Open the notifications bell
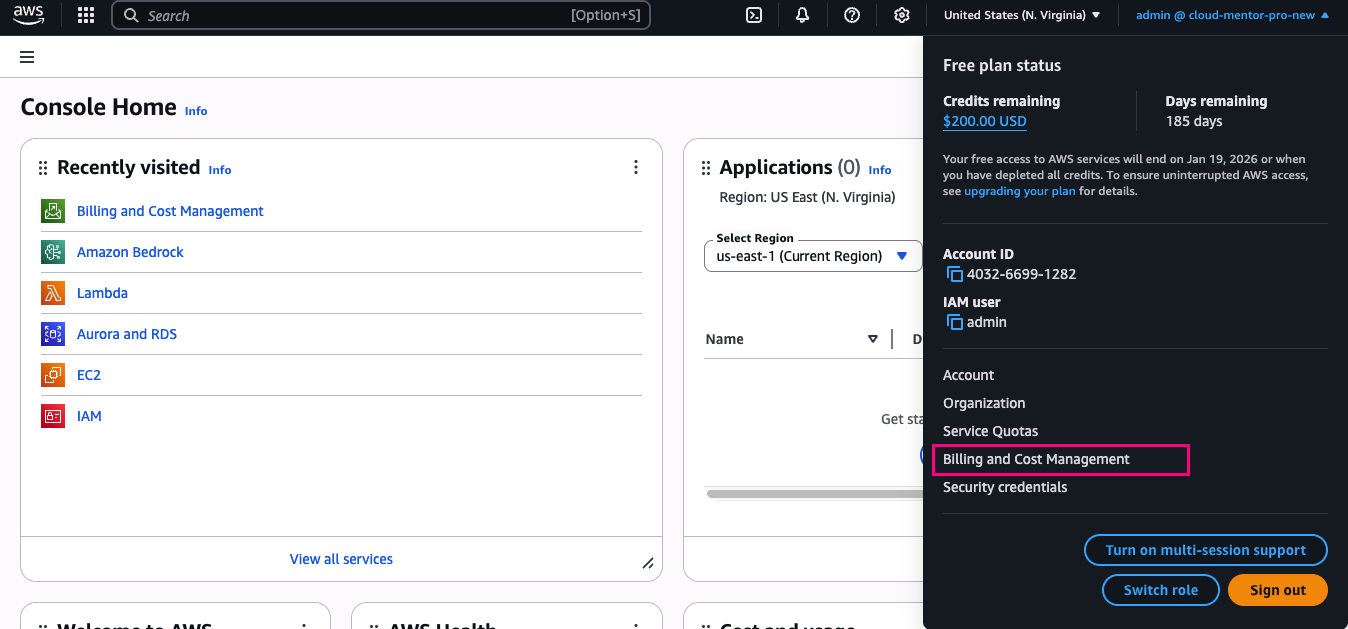 pos(802,15)
